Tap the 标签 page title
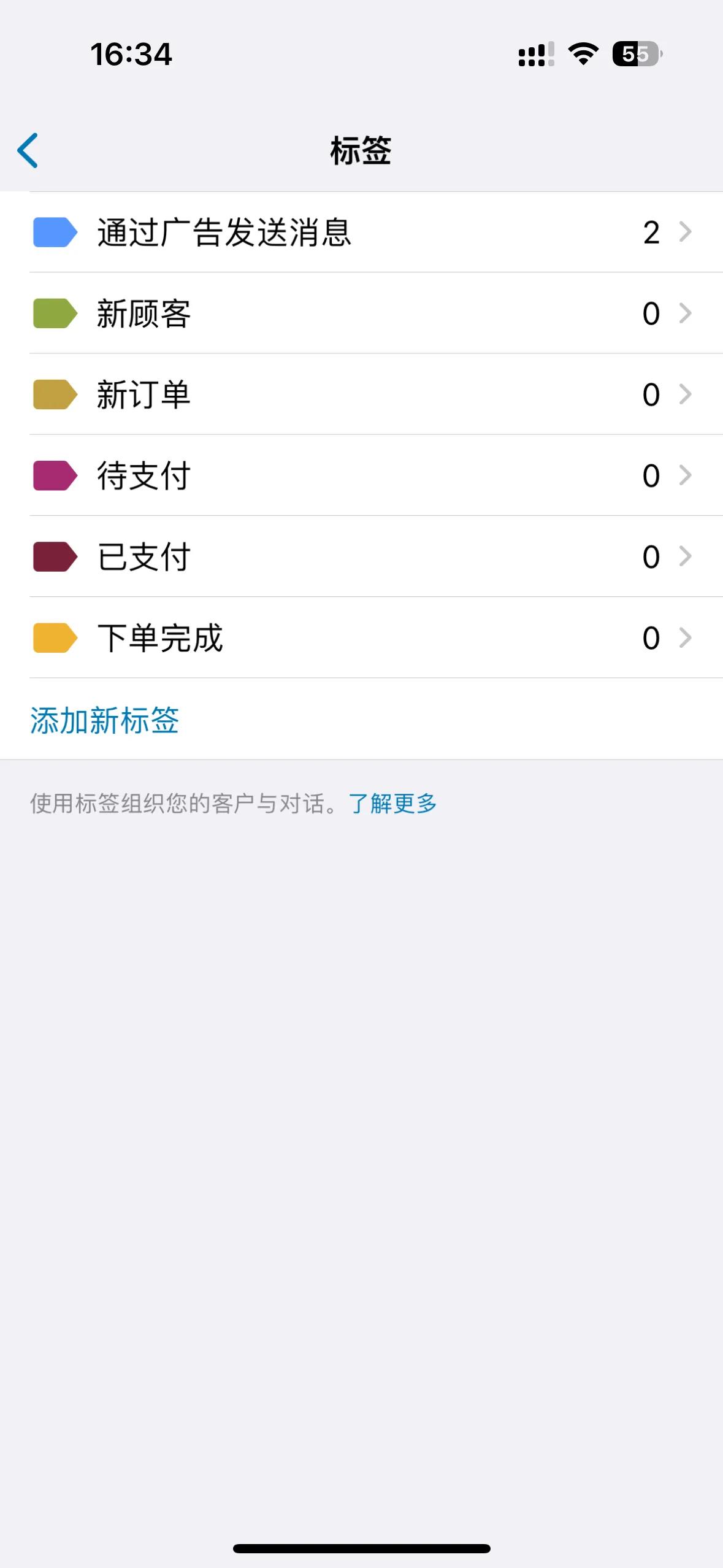The width and height of the screenshot is (723, 1568). [x=361, y=150]
